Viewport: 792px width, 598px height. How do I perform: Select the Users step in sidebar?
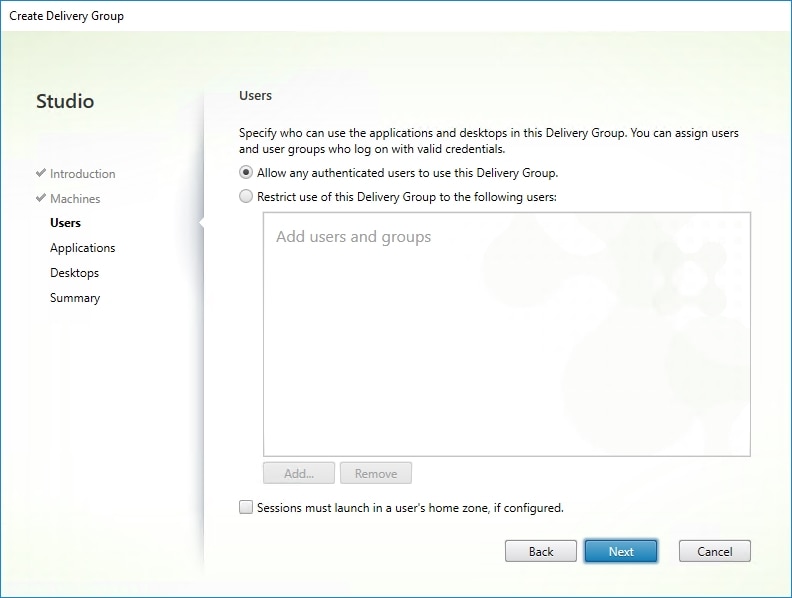point(66,223)
